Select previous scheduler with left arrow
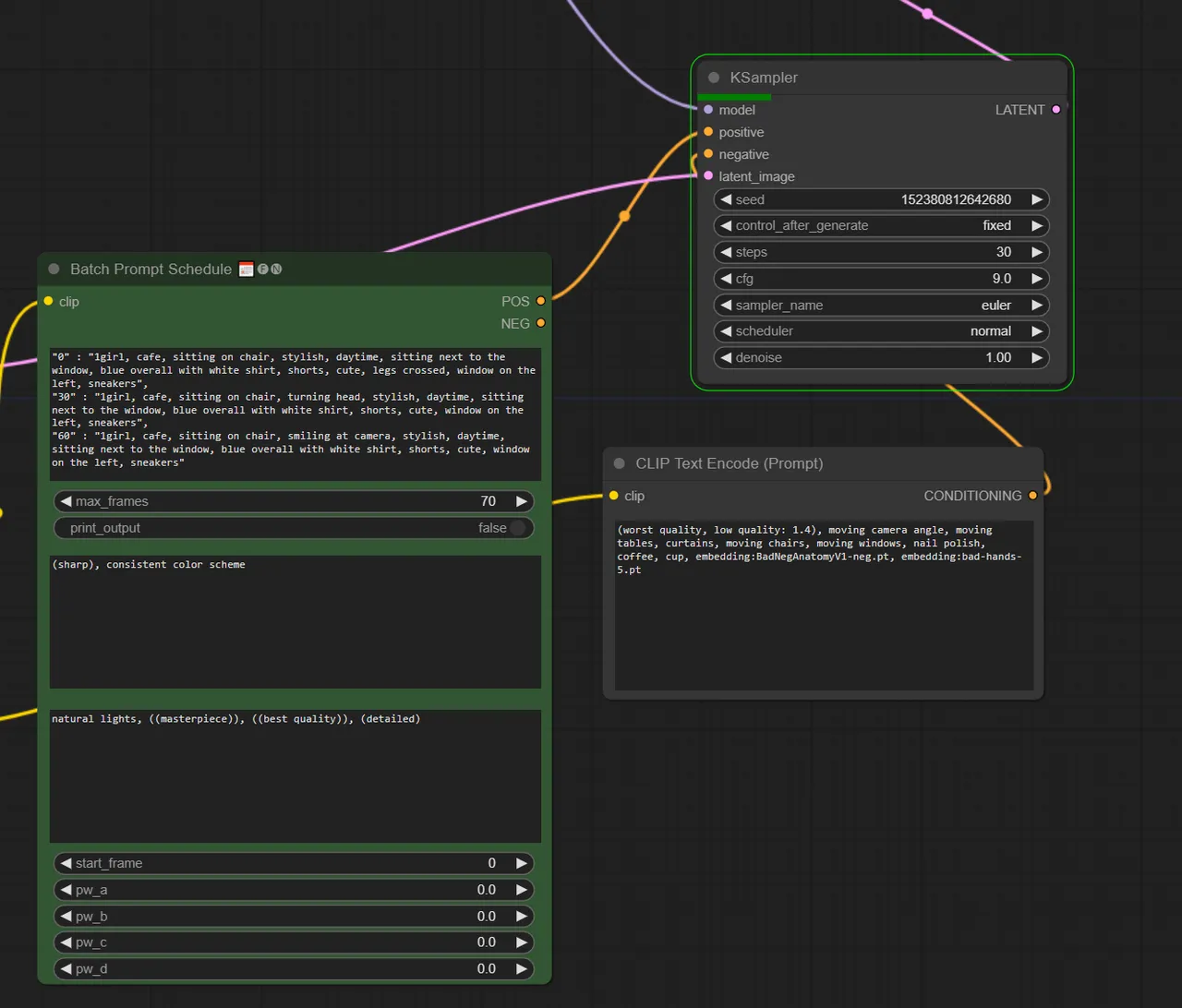The width and height of the screenshot is (1182, 1008). pyautogui.click(x=726, y=331)
